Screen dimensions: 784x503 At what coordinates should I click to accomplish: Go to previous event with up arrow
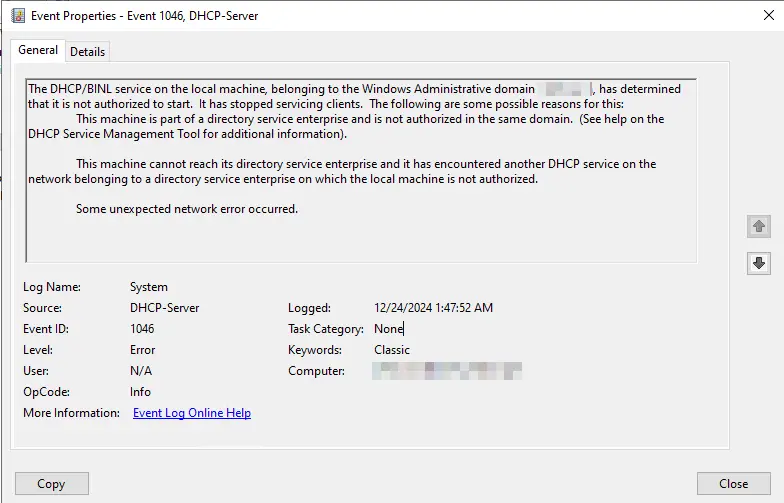point(759,226)
